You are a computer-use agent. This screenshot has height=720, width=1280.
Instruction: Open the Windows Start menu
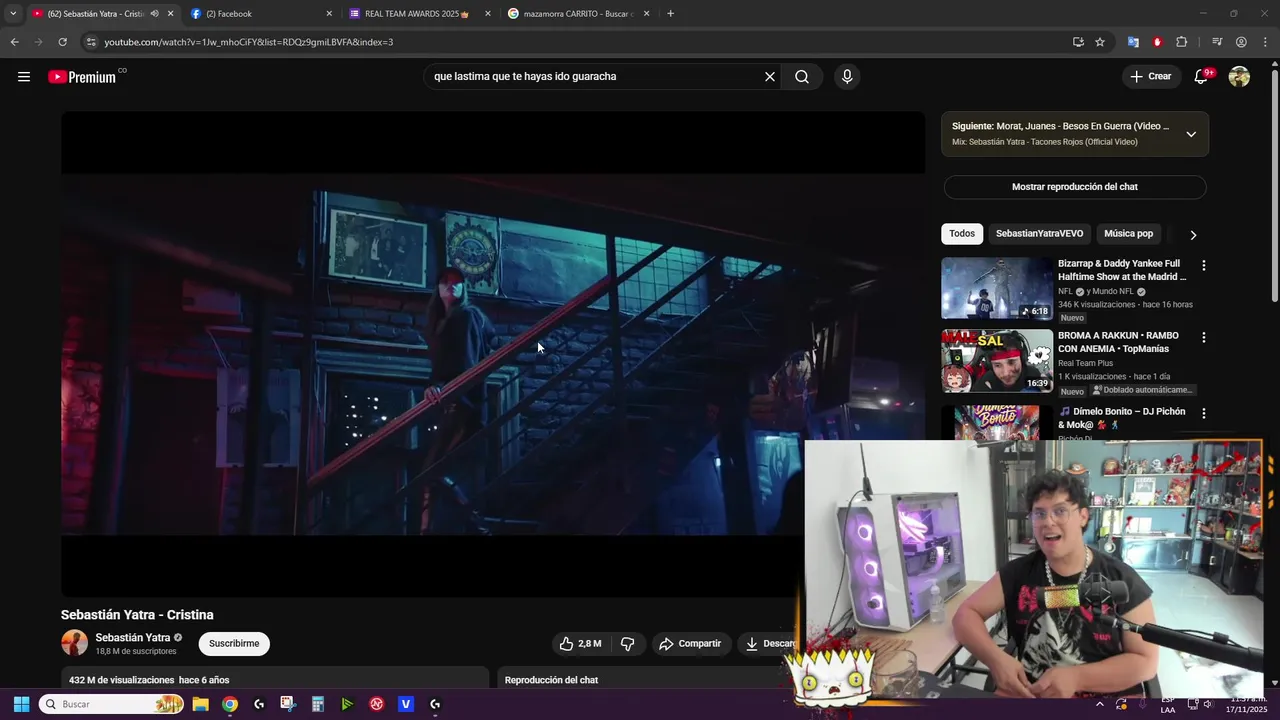pyautogui.click(x=21, y=704)
